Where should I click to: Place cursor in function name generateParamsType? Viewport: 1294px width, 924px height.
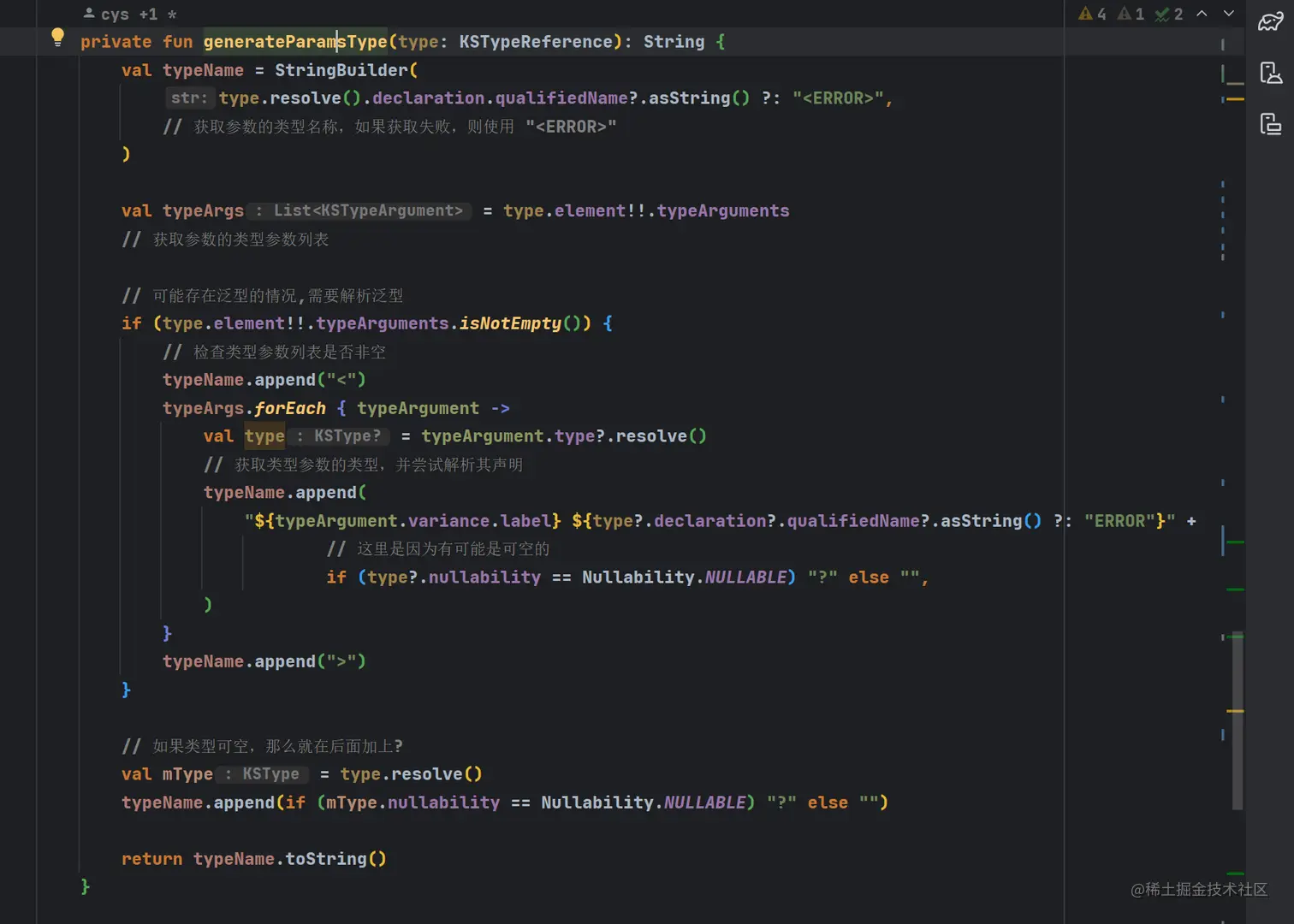pyautogui.click(x=295, y=42)
